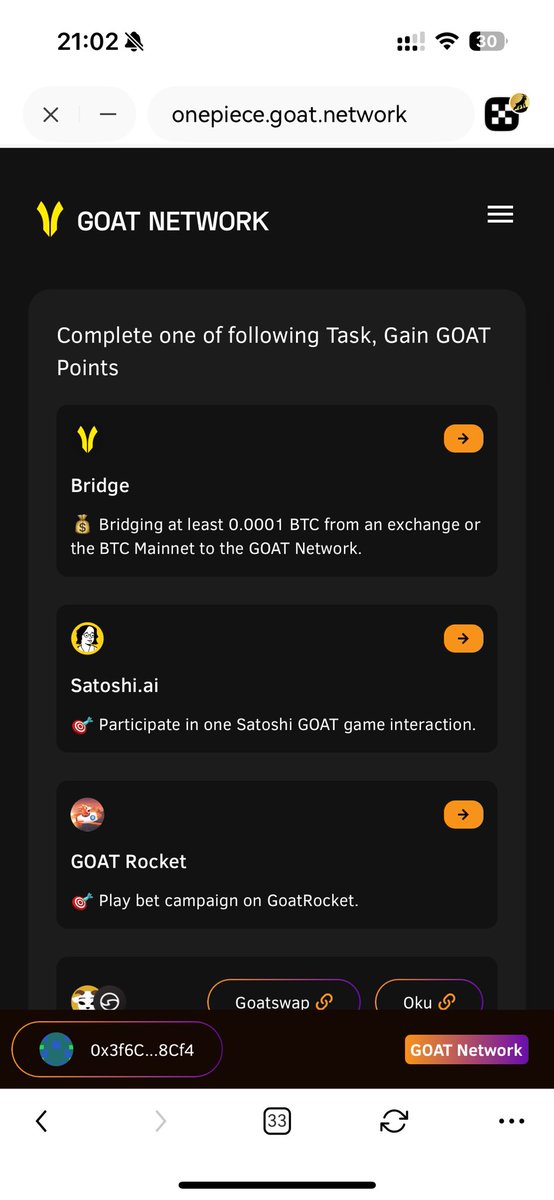
Task: Tap the GOAT Rocket avatar icon
Action: tap(88, 815)
